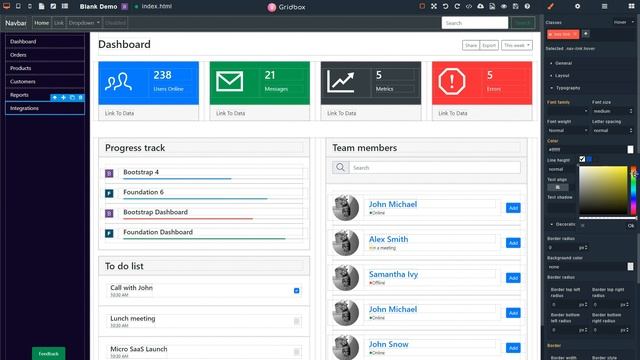Click the Foundation 6 project icon
The width and height of the screenshot is (640, 360).
tap(109, 193)
